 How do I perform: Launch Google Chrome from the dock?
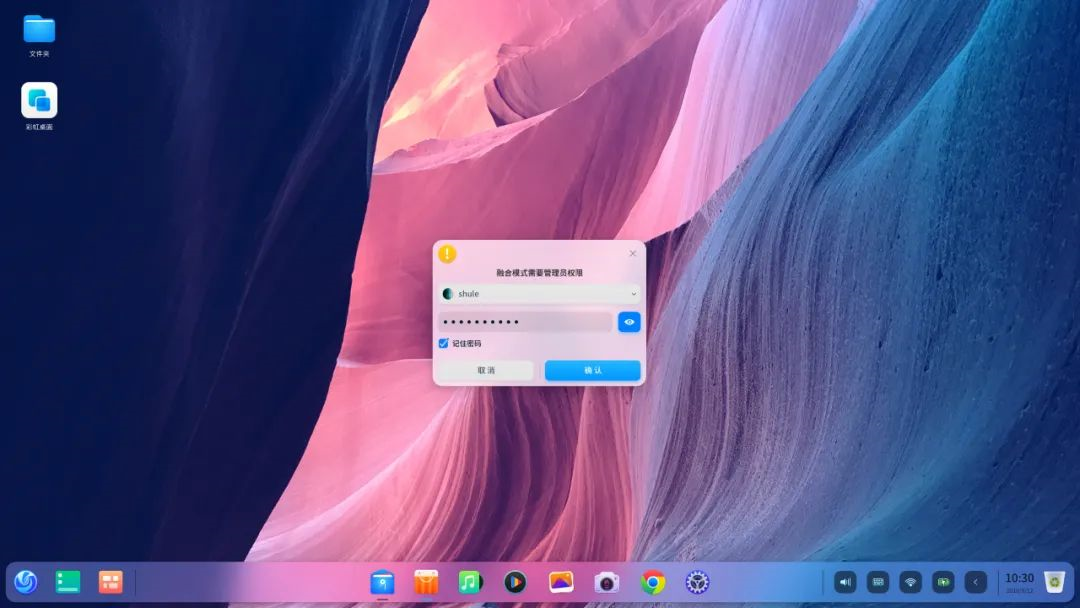[x=653, y=583]
